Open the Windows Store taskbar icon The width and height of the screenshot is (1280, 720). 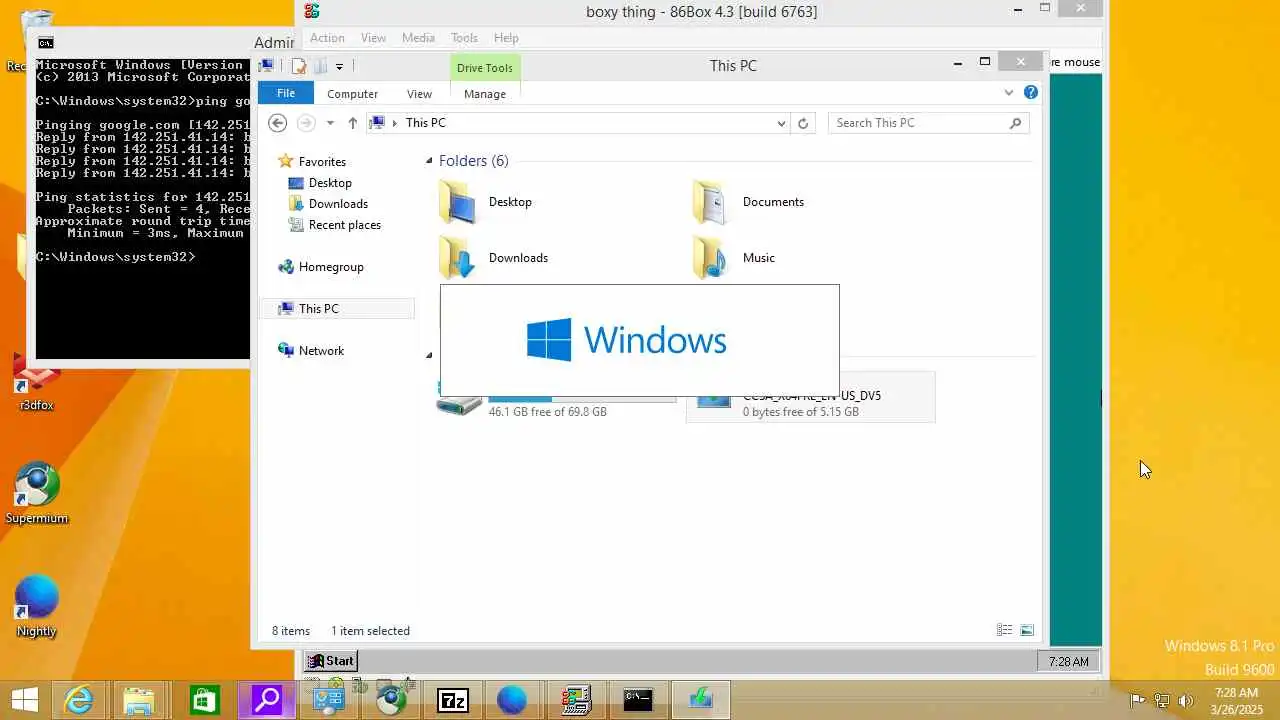click(204, 700)
